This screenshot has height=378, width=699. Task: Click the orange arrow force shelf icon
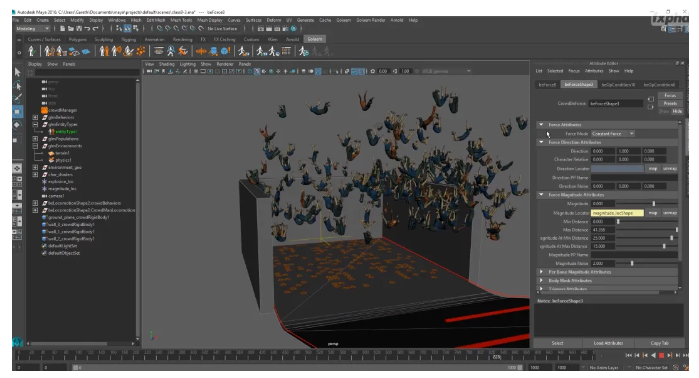201,51
